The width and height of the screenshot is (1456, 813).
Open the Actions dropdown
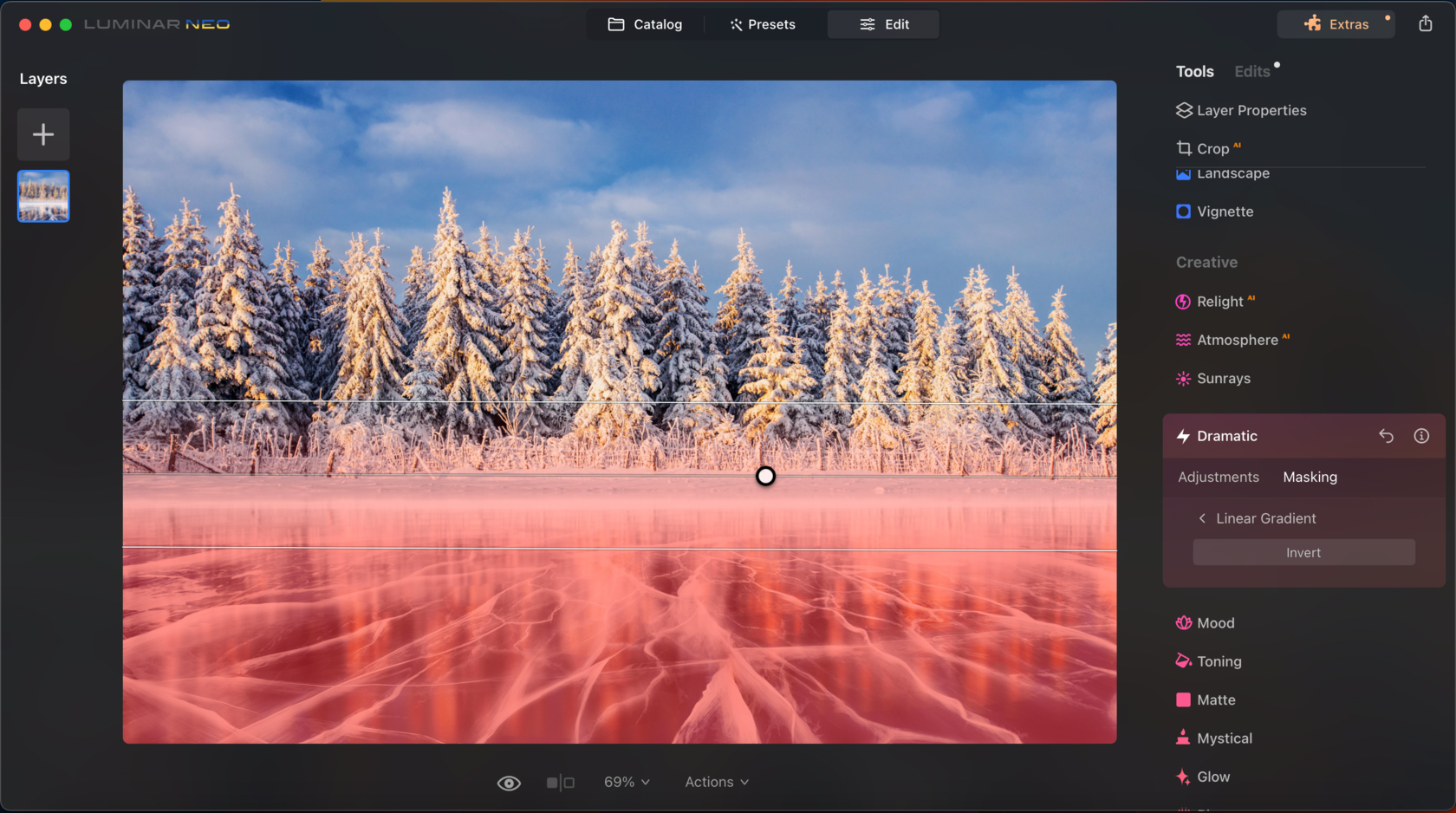coord(716,782)
